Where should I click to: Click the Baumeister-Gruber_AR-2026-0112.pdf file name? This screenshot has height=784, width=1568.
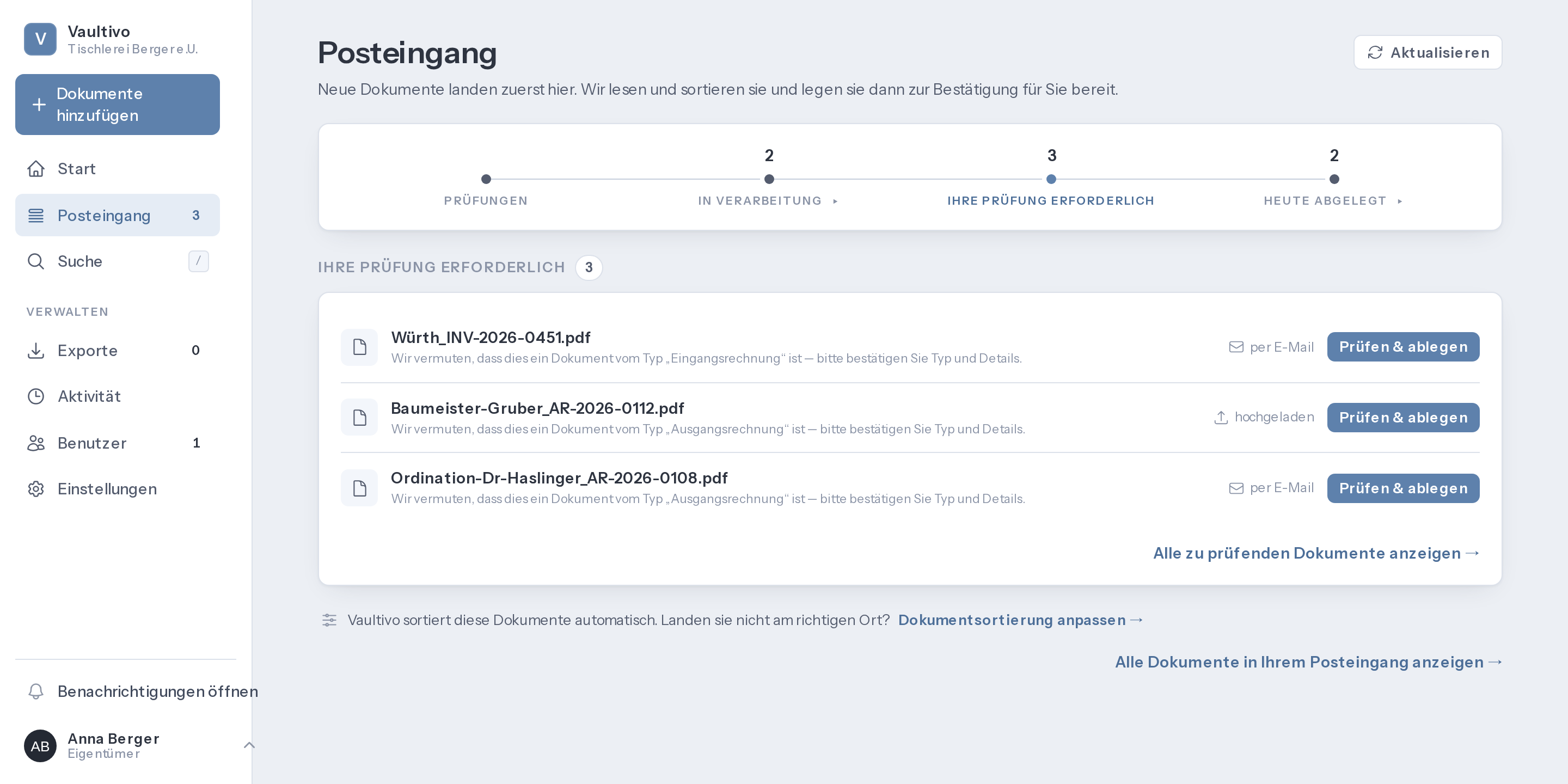tap(537, 408)
